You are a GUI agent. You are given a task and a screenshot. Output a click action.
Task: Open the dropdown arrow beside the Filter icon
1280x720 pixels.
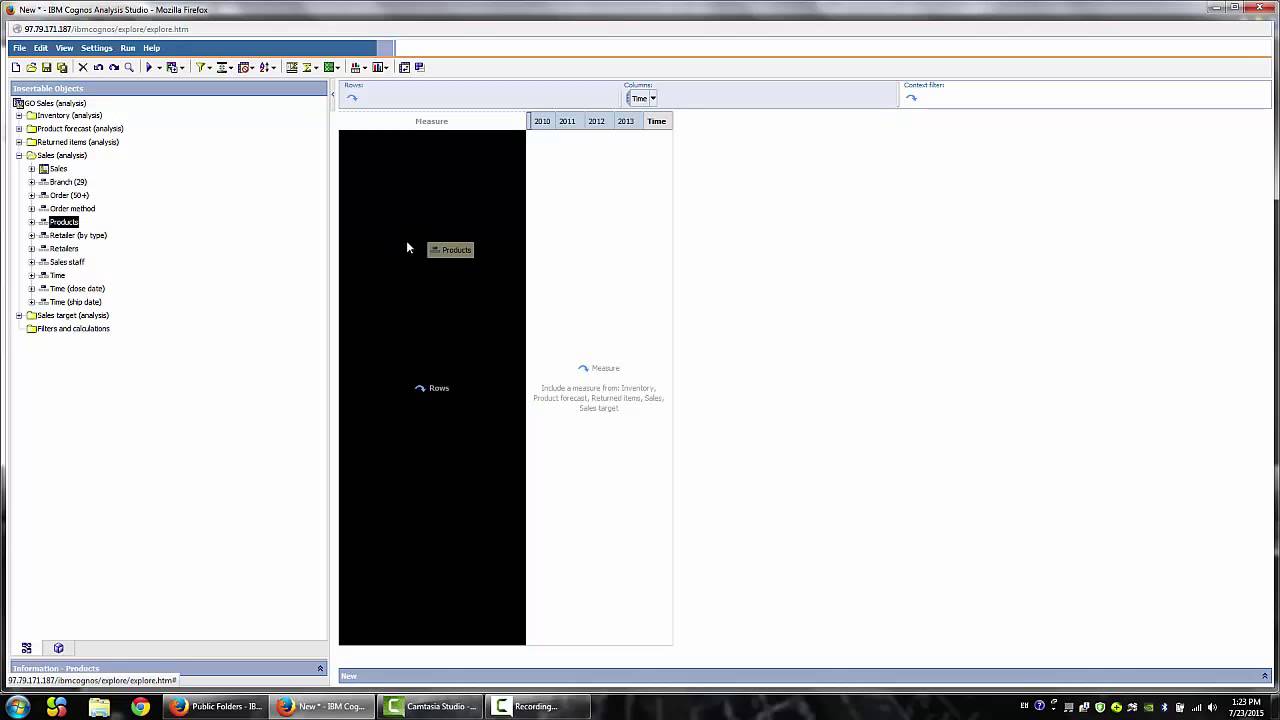click(x=209, y=68)
